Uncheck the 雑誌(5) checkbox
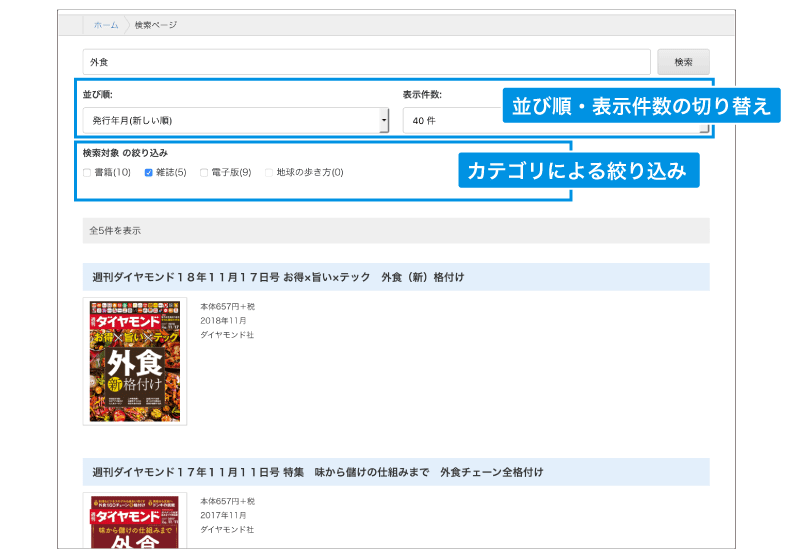This screenshot has width=800, height=553. tap(148, 173)
